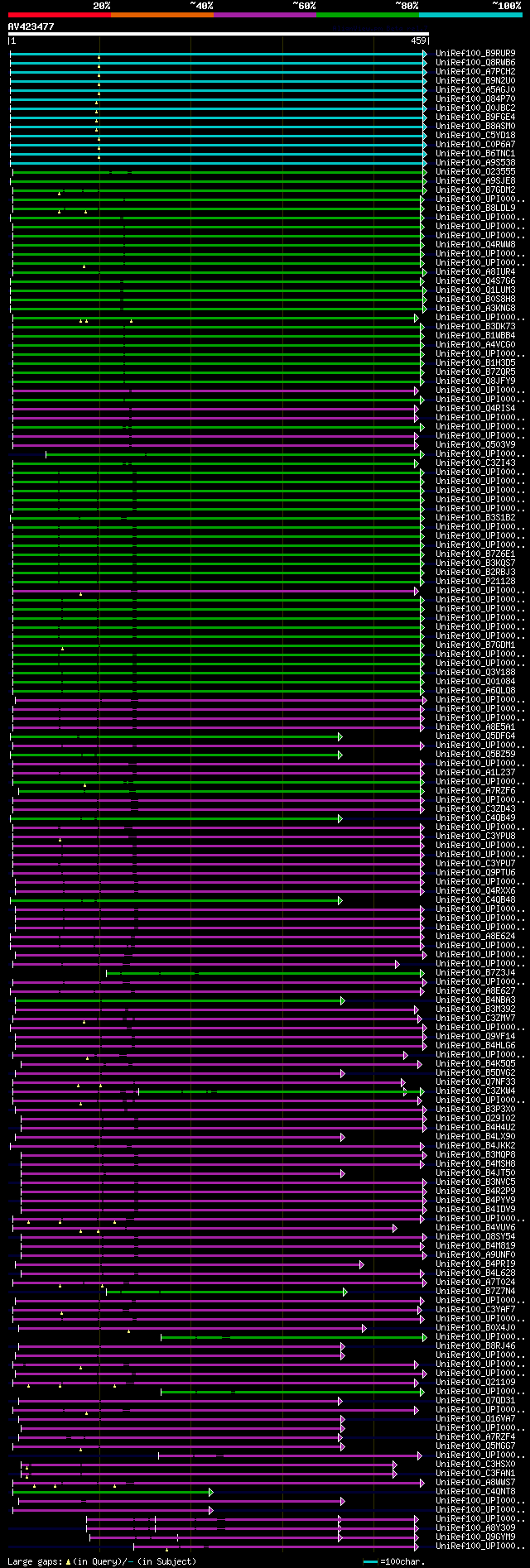Image resolution: width=530 pixels, height=1568 pixels.
Task: Select the UniRef100_B6TNC1 label
Action: point(475,154)
